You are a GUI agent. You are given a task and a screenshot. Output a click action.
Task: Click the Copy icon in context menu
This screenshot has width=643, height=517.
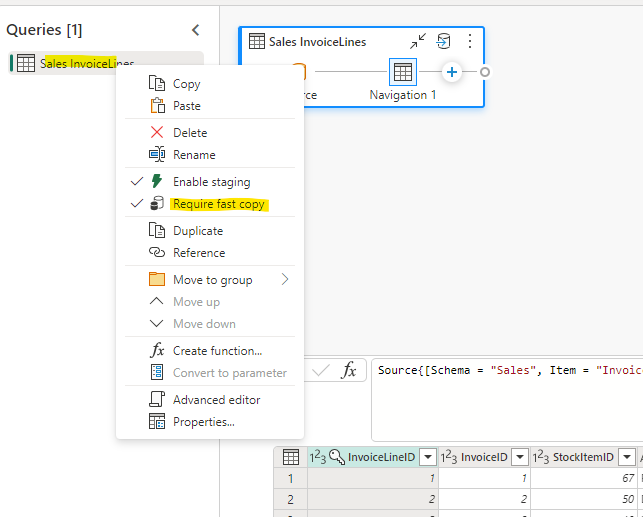(x=157, y=83)
